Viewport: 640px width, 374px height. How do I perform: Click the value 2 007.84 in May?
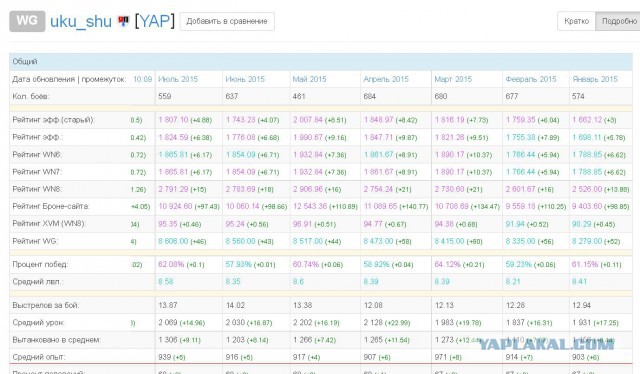(x=308, y=120)
